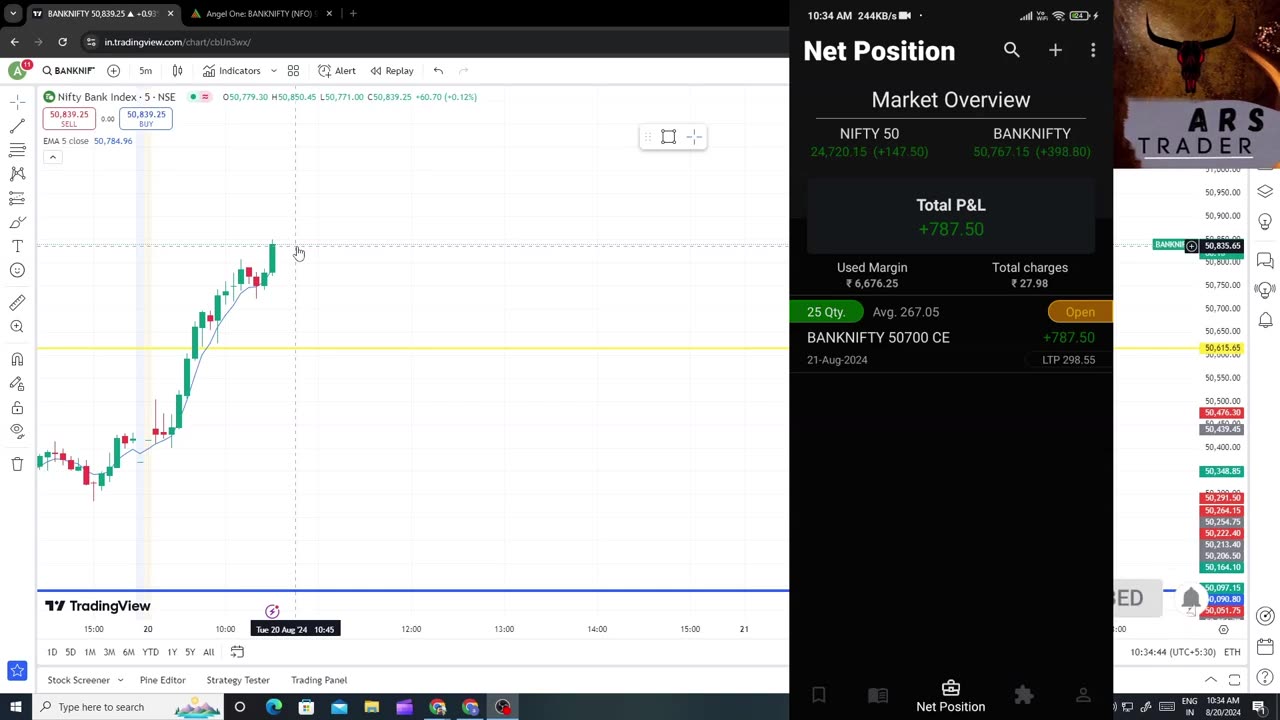This screenshot has width=1280, height=720.
Task: Toggle stay in drawing mode
Action: [17, 383]
